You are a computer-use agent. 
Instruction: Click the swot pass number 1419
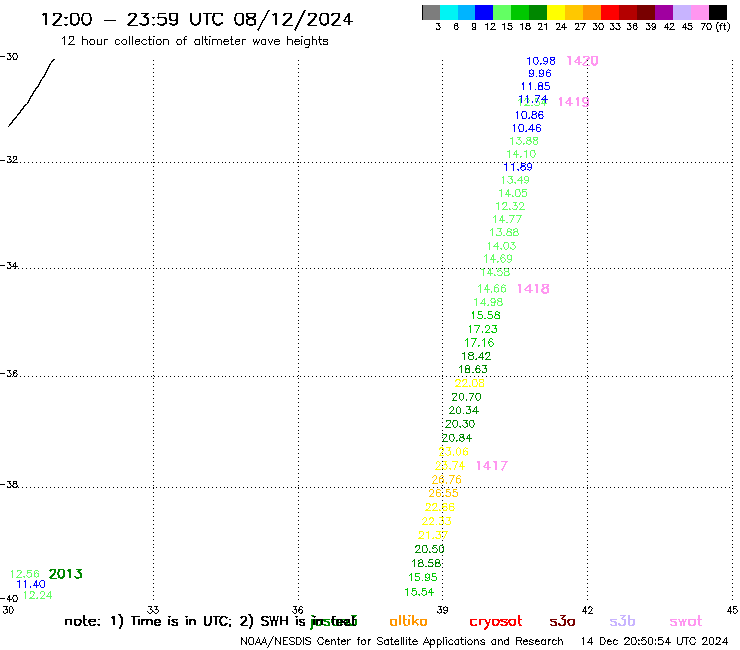(573, 102)
